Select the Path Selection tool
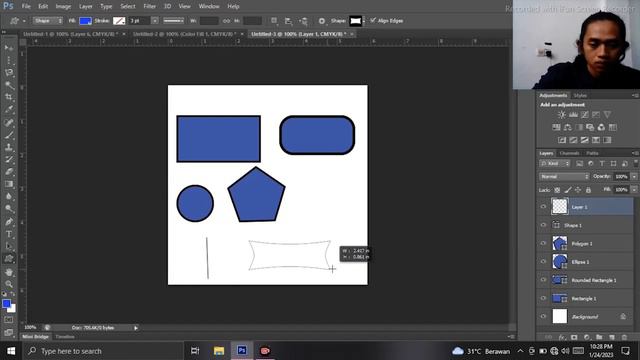 9,246
